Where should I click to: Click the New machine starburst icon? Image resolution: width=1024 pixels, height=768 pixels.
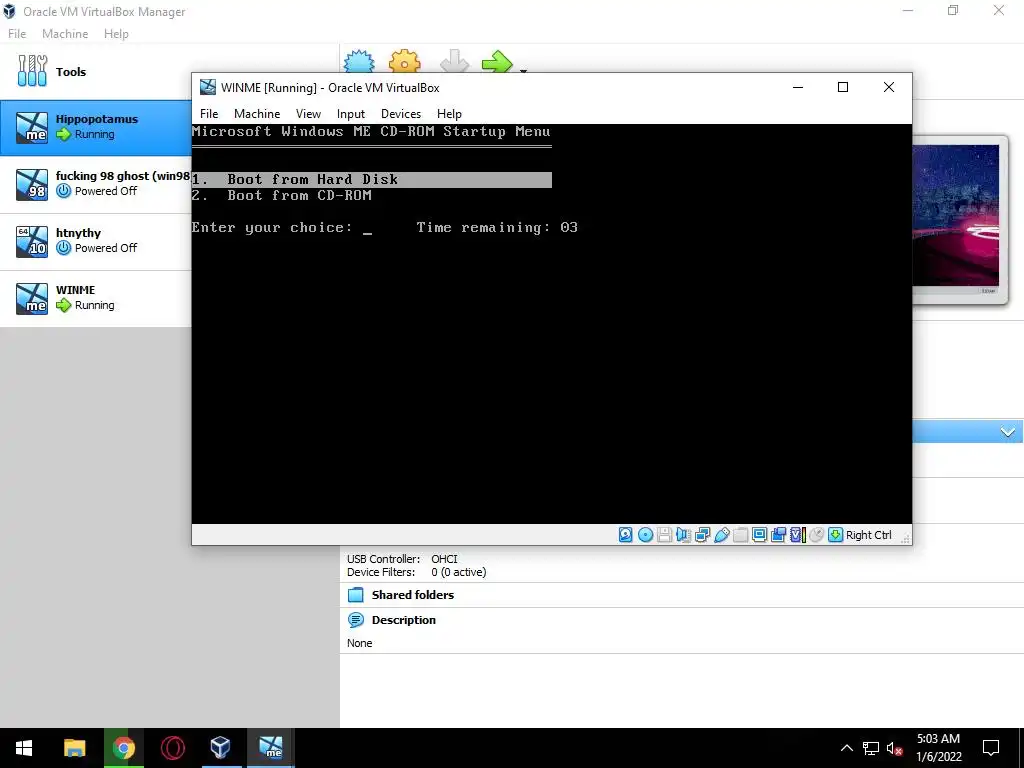coord(359,62)
